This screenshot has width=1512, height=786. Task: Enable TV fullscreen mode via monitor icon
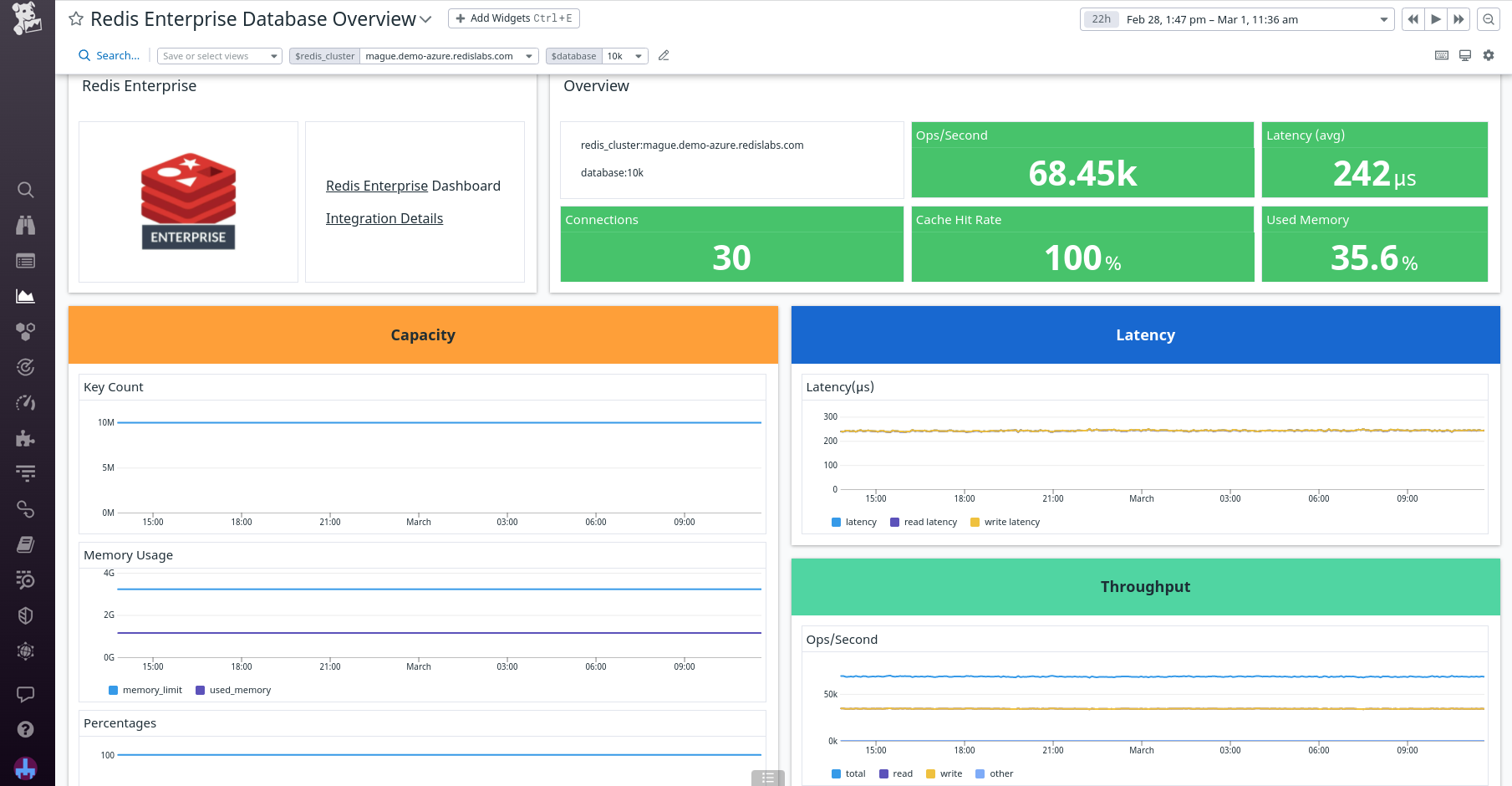1464,55
